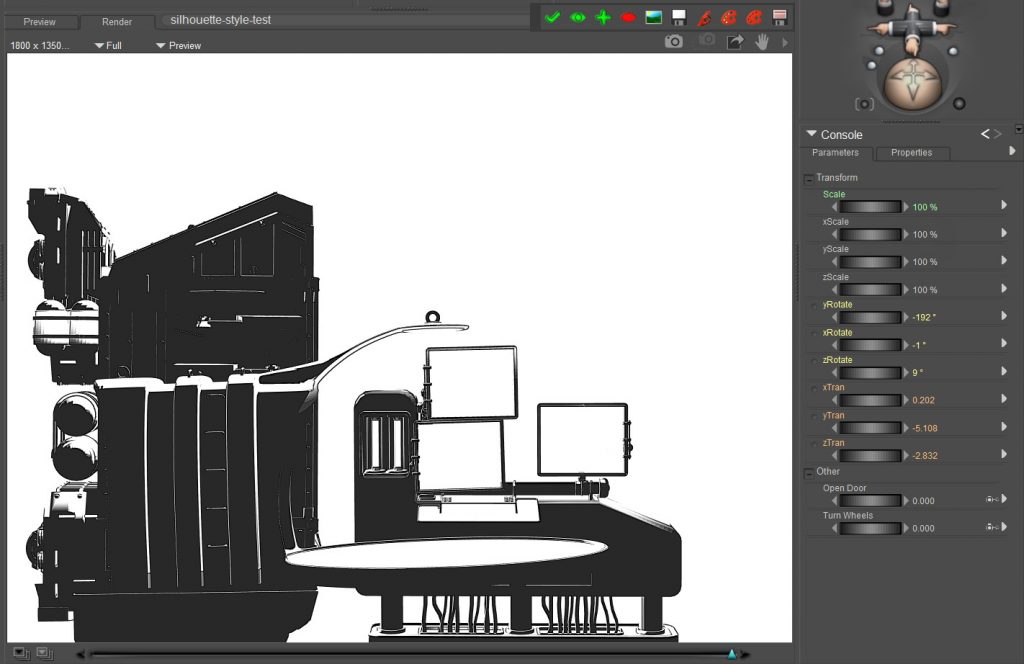Switch to the Properties tab
Viewport: 1024px width, 664px height.
pos(911,153)
